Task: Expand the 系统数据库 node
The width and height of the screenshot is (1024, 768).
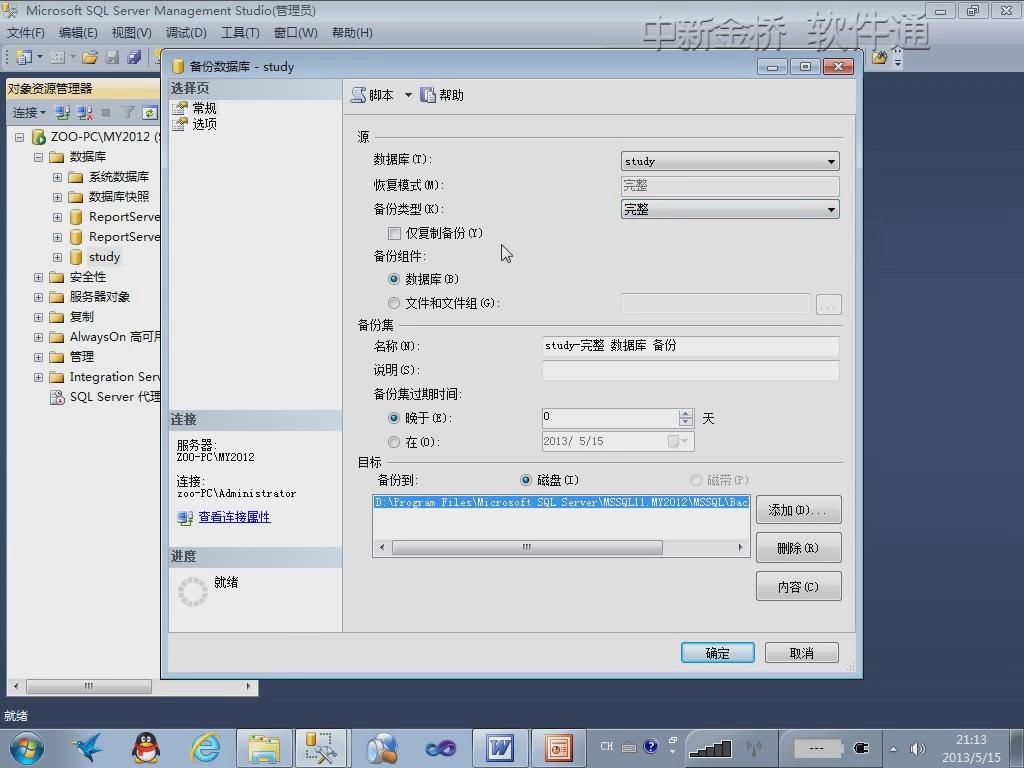Action: click(x=57, y=177)
